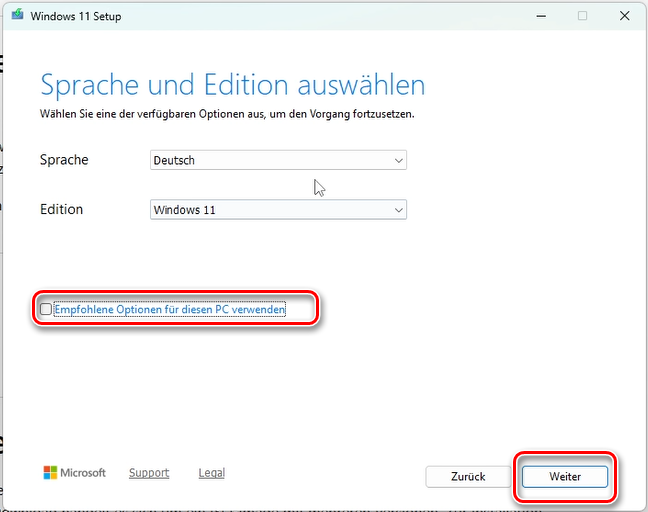Screen dimensions: 648x512
Task: Click the instruction text 'Wählen Sie eine der verfügbaren Optionen'
Action: tap(143, 114)
